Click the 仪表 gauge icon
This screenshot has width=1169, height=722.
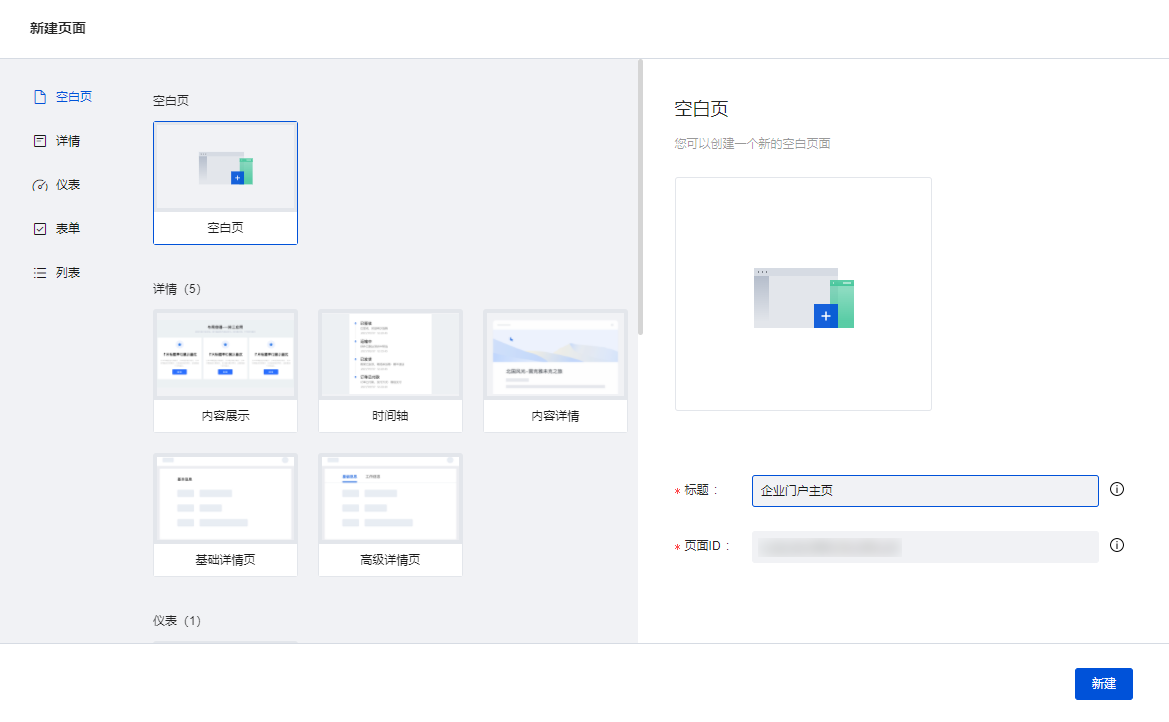(x=40, y=185)
